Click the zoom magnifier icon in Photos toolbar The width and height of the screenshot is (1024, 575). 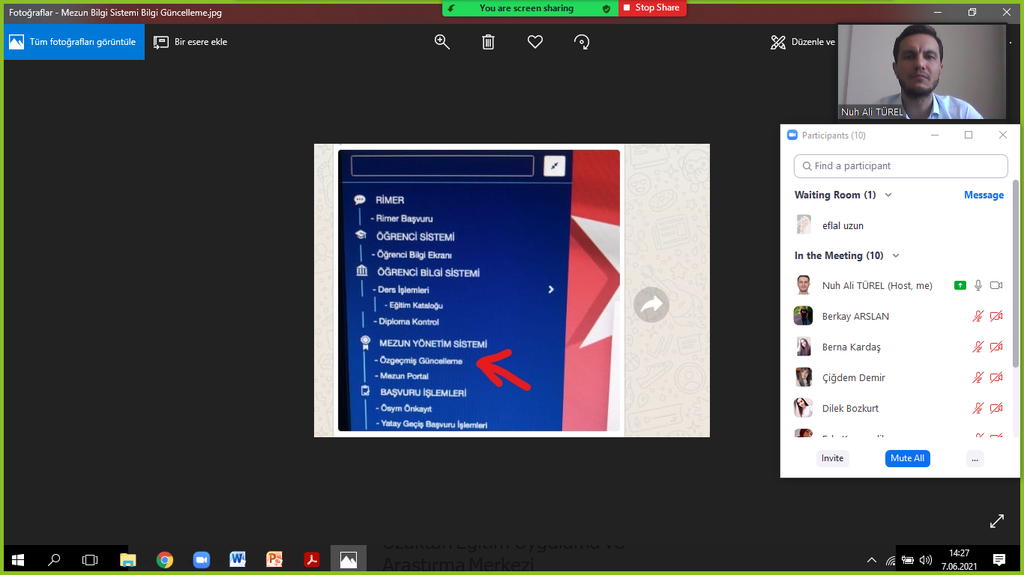click(x=442, y=42)
